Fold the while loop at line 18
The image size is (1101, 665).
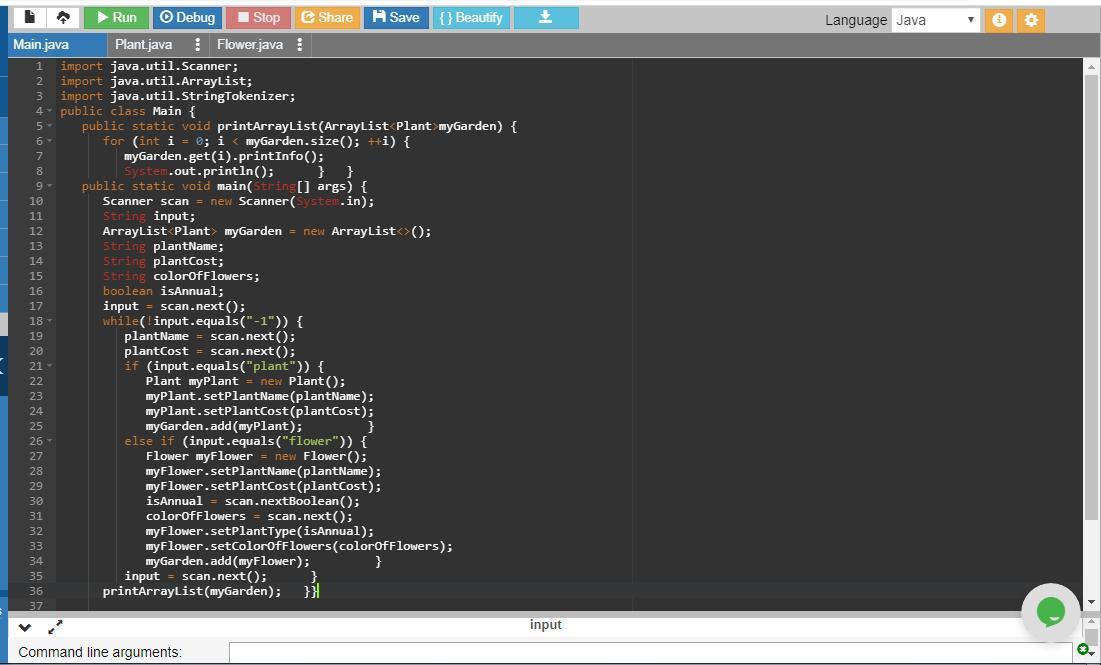click(x=49, y=321)
